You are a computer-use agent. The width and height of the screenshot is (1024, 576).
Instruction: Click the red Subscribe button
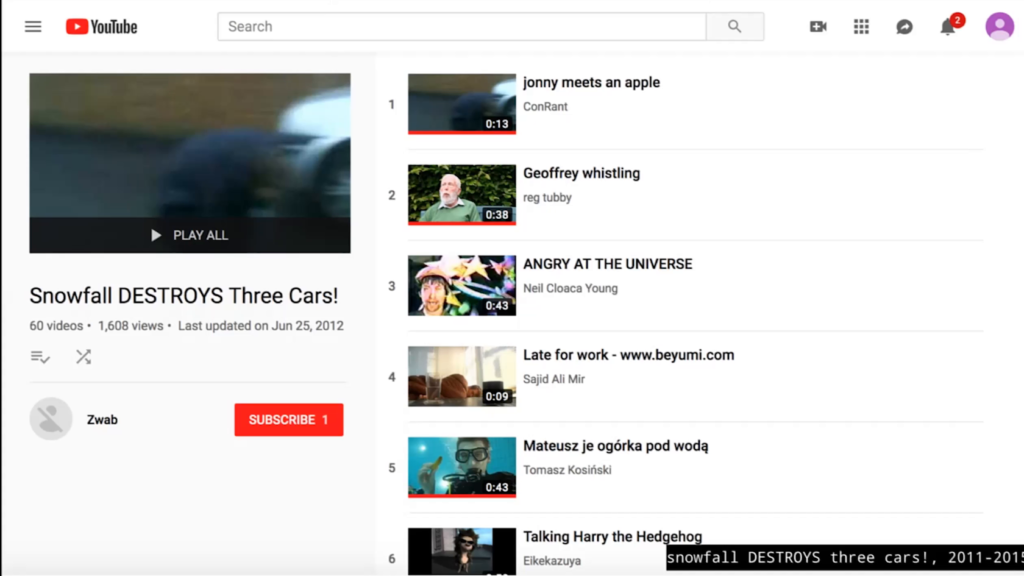(289, 419)
